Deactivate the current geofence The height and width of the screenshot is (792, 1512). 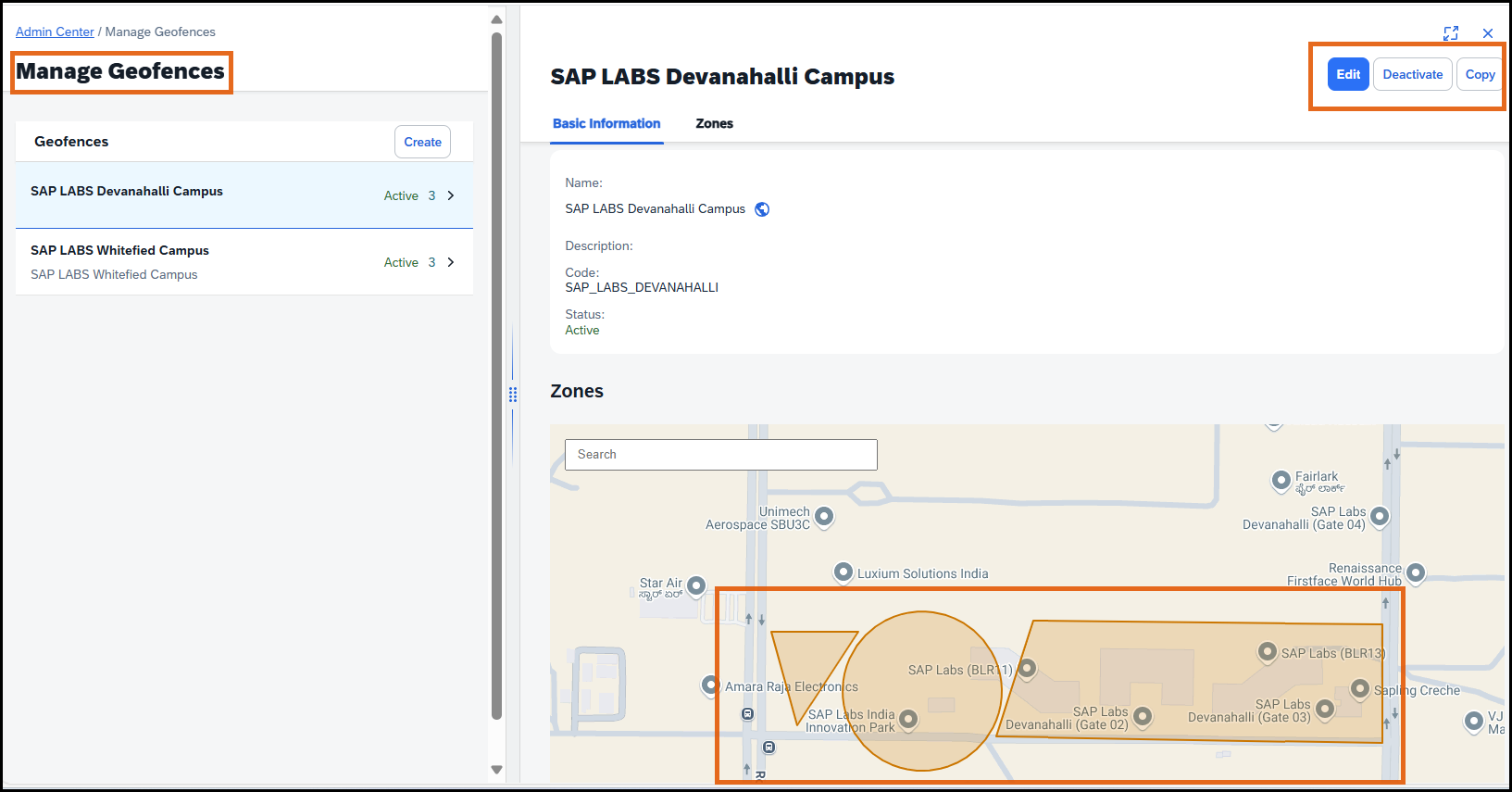[1412, 74]
